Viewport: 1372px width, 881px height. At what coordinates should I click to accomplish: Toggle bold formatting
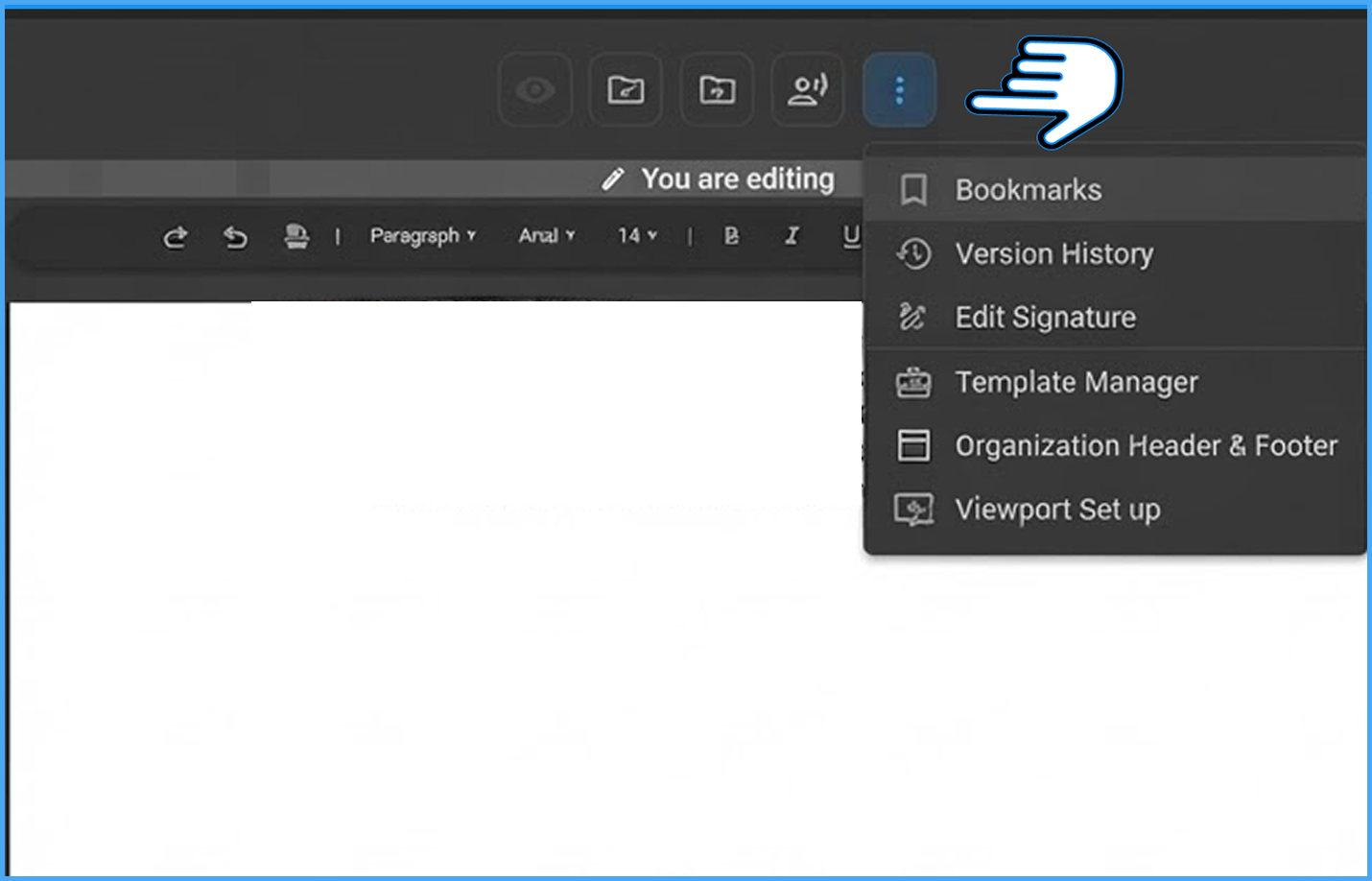coord(731,235)
